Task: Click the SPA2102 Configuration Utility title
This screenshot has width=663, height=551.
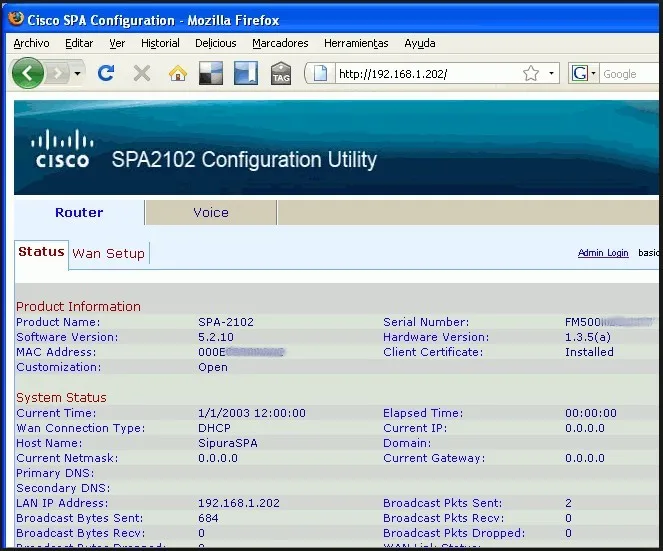Action: pyautogui.click(x=244, y=160)
